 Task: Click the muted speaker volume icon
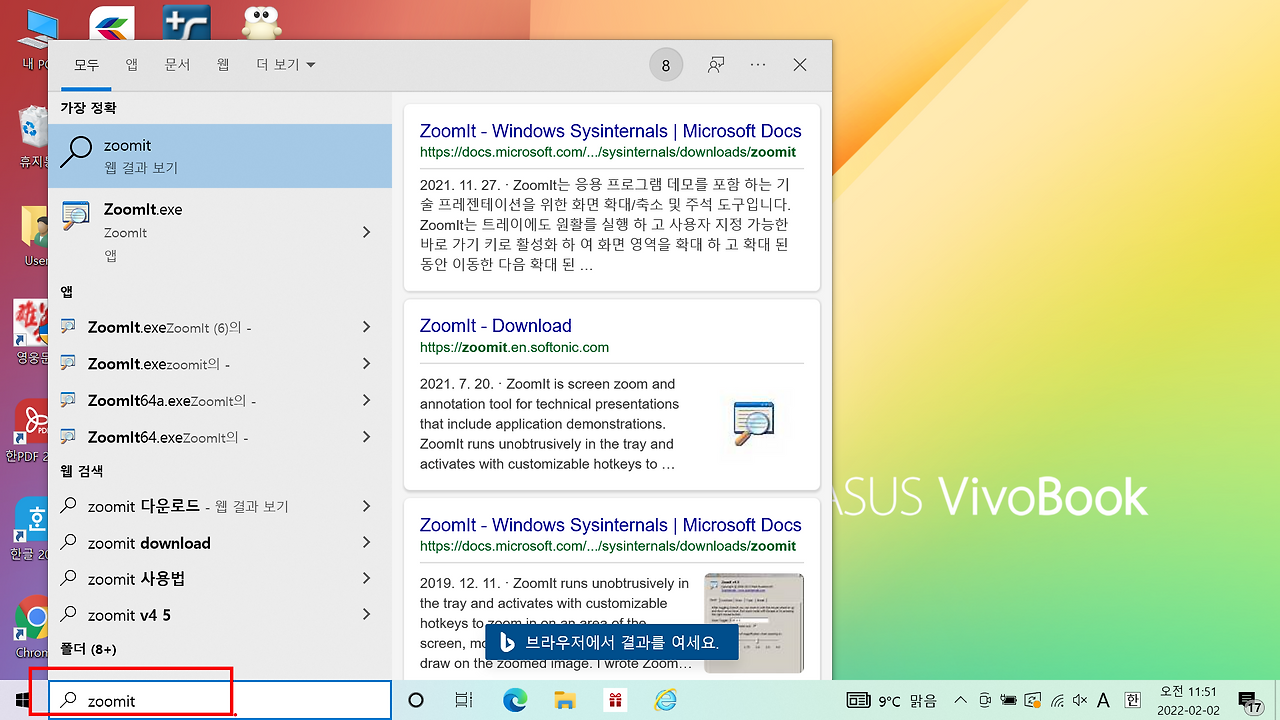pyautogui.click(x=1080, y=700)
